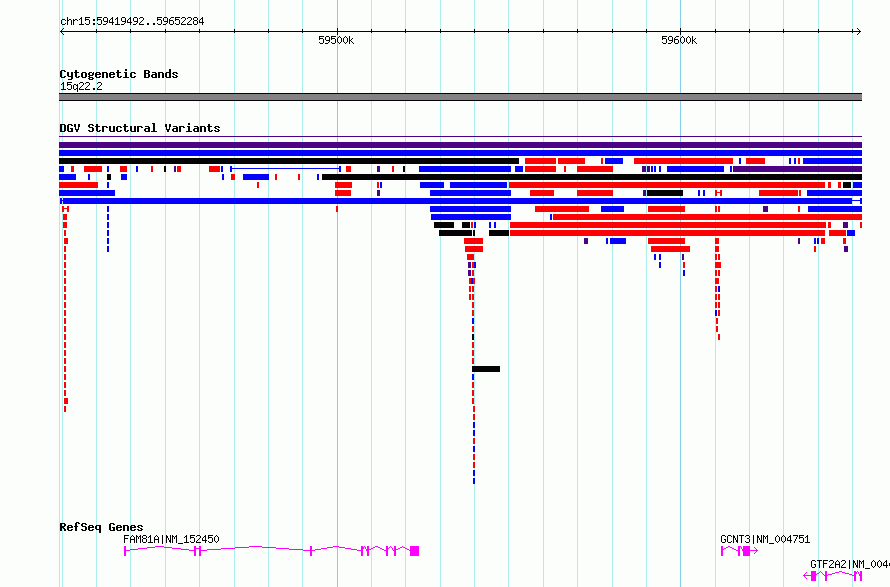The height and width of the screenshot is (587, 890).
Task: Click the 59600k scale label
Action: point(679,40)
